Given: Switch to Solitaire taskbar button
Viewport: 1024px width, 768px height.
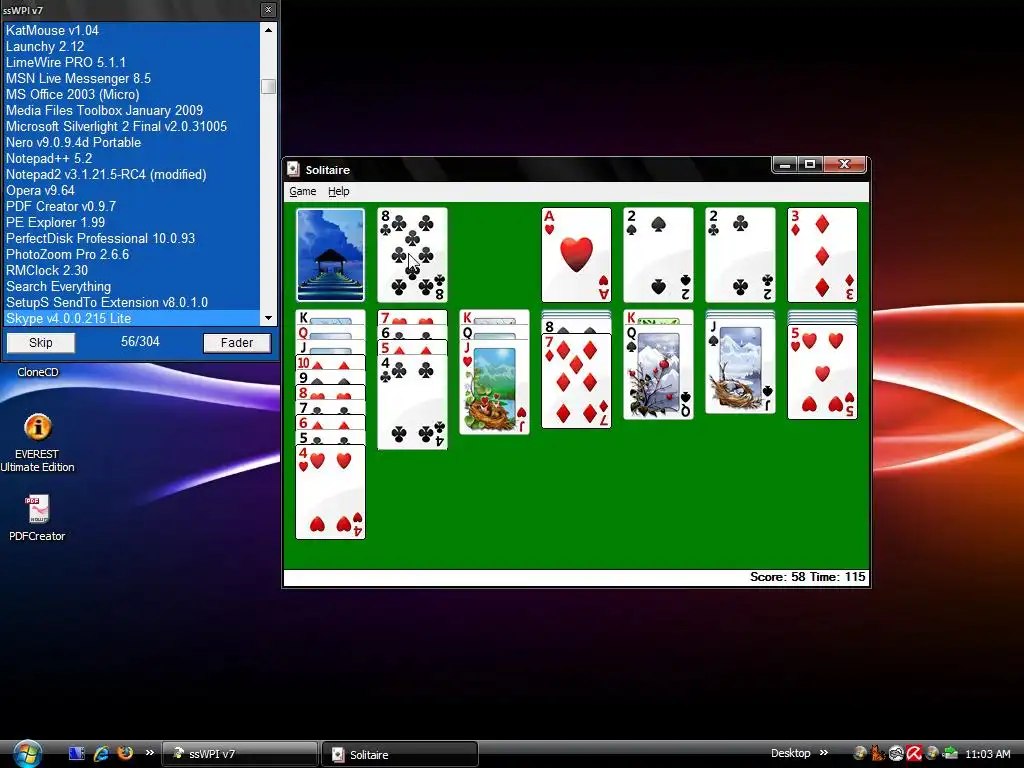Looking at the screenshot, I should tap(400, 754).
